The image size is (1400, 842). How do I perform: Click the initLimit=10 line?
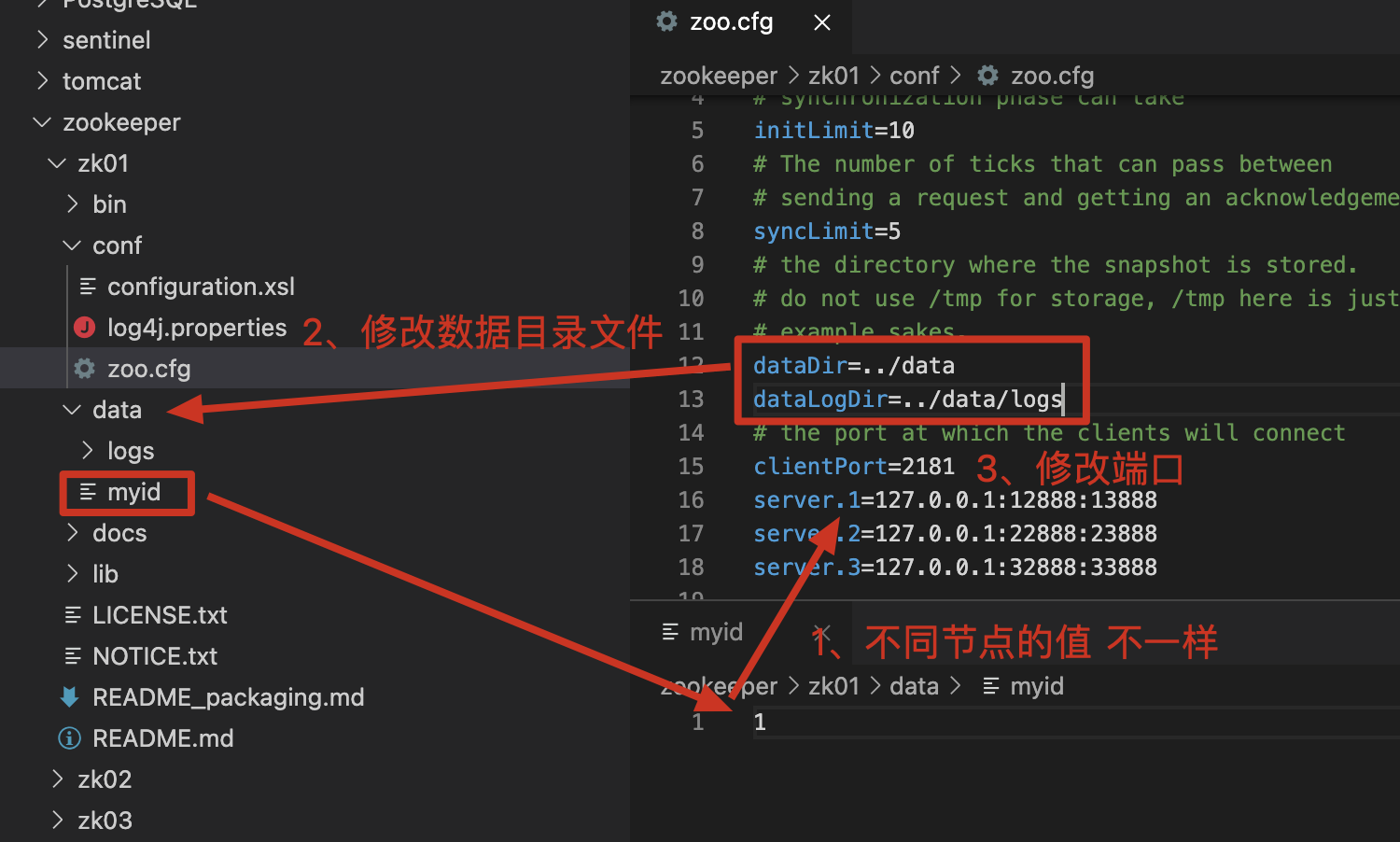(x=834, y=130)
